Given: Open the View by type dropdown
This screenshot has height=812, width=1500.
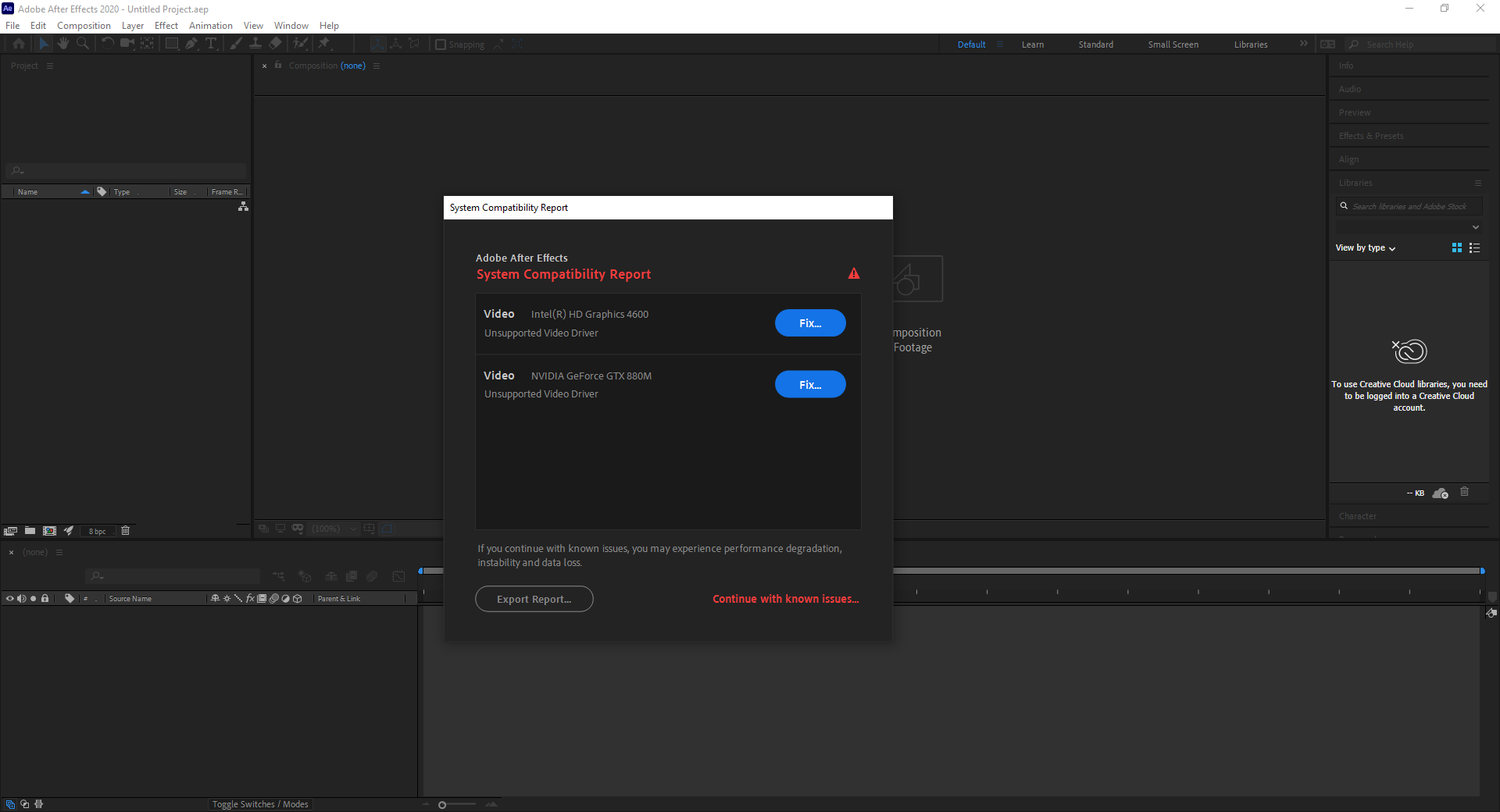Looking at the screenshot, I should pyautogui.click(x=1363, y=248).
